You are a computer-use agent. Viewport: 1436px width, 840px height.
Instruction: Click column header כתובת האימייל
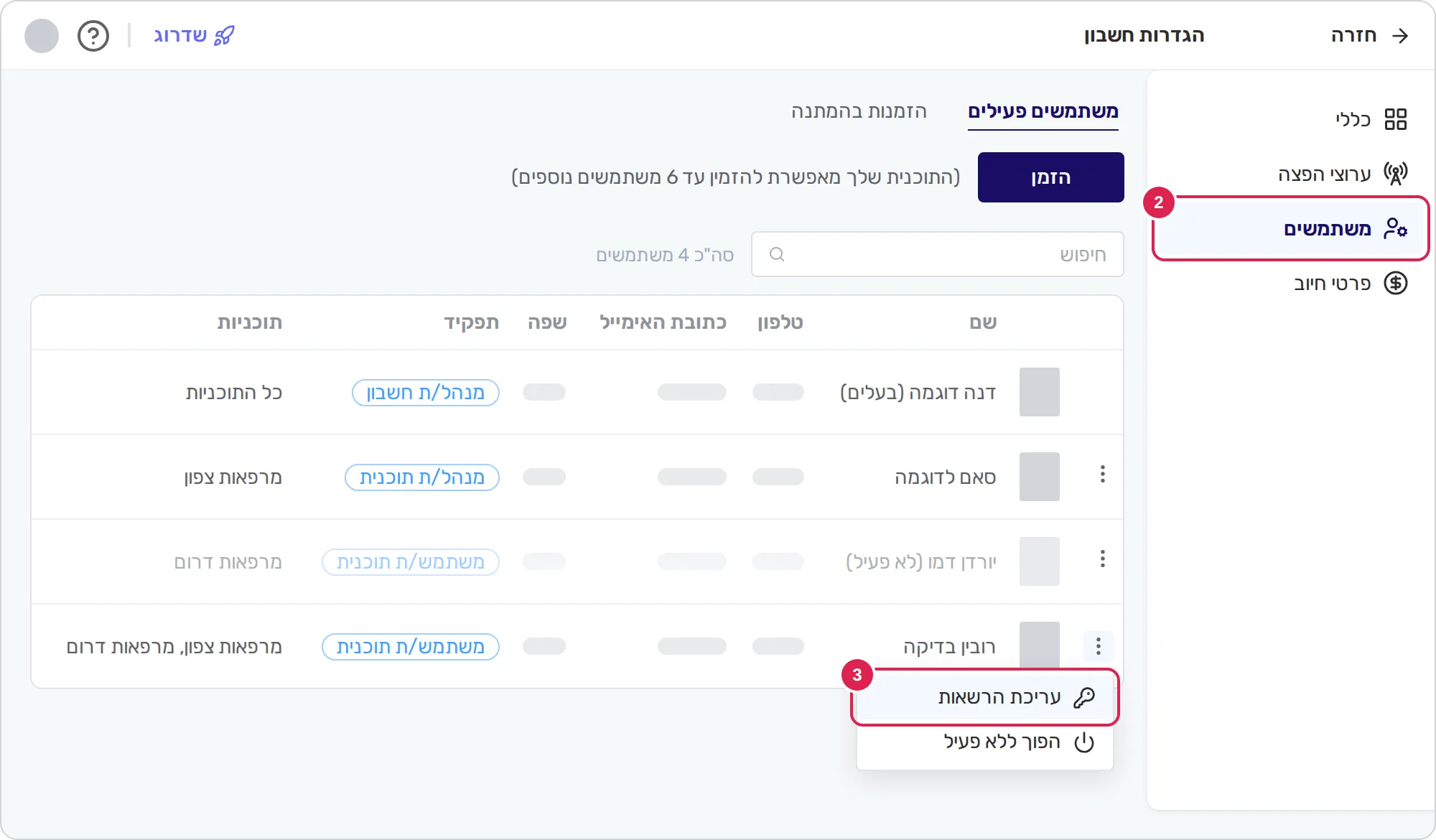[663, 322]
